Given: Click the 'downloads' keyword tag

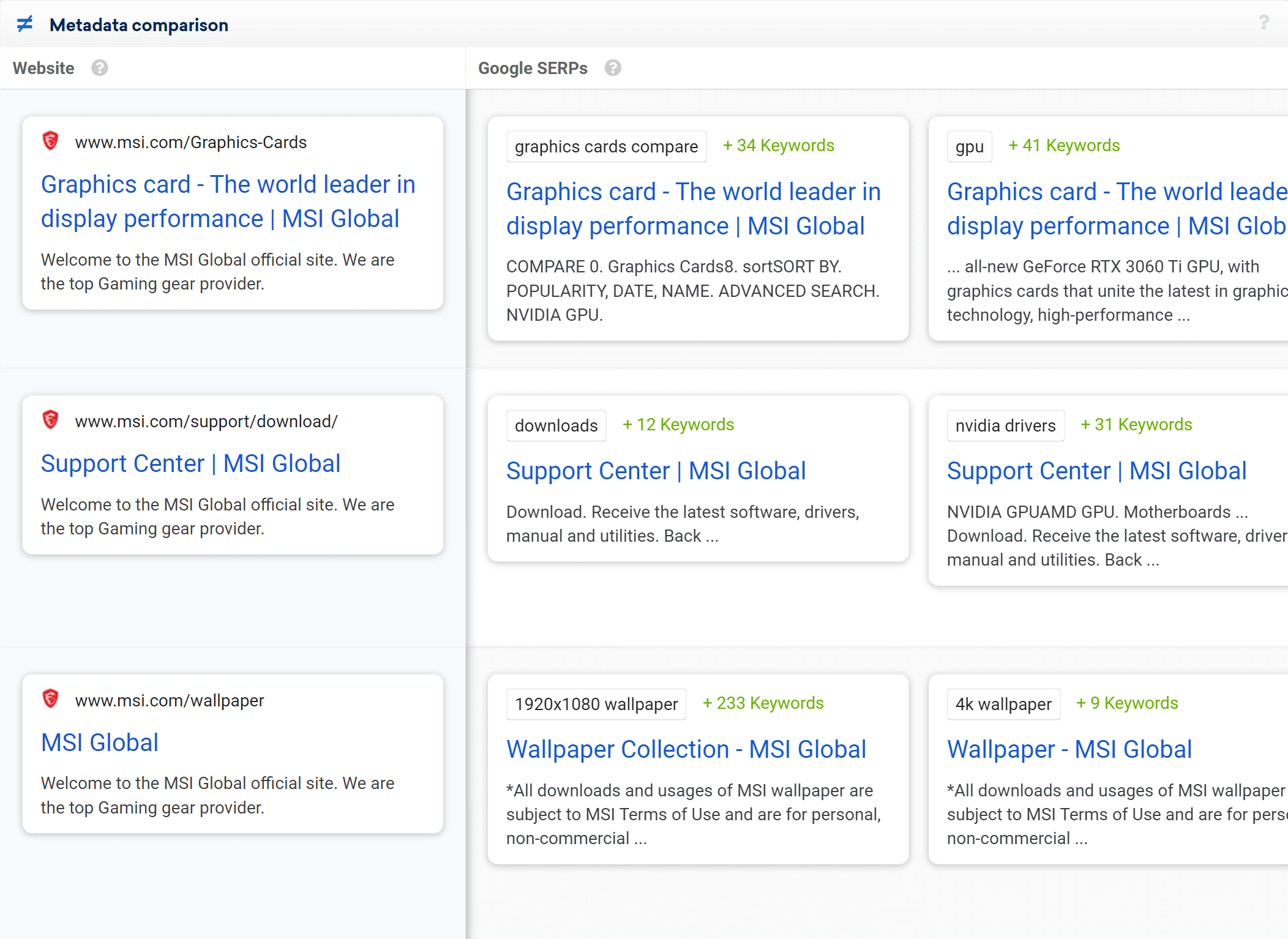Looking at the screenshot, I should pyautogui.click(x=556, y=425).
